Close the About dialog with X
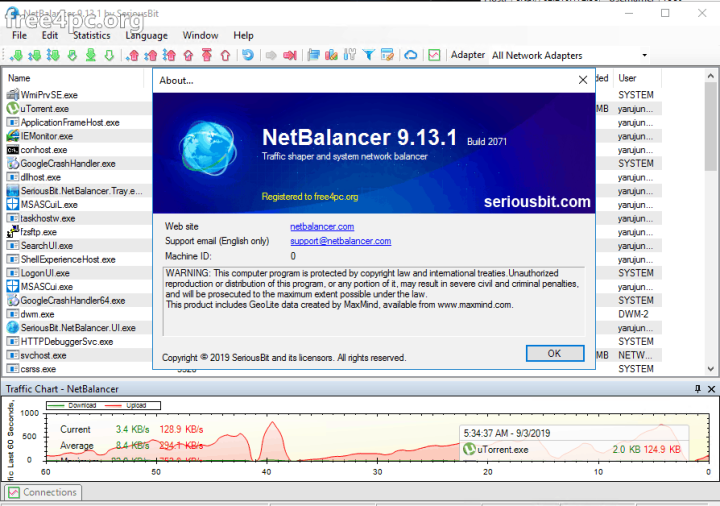720x506 pixels. [583, 80]
